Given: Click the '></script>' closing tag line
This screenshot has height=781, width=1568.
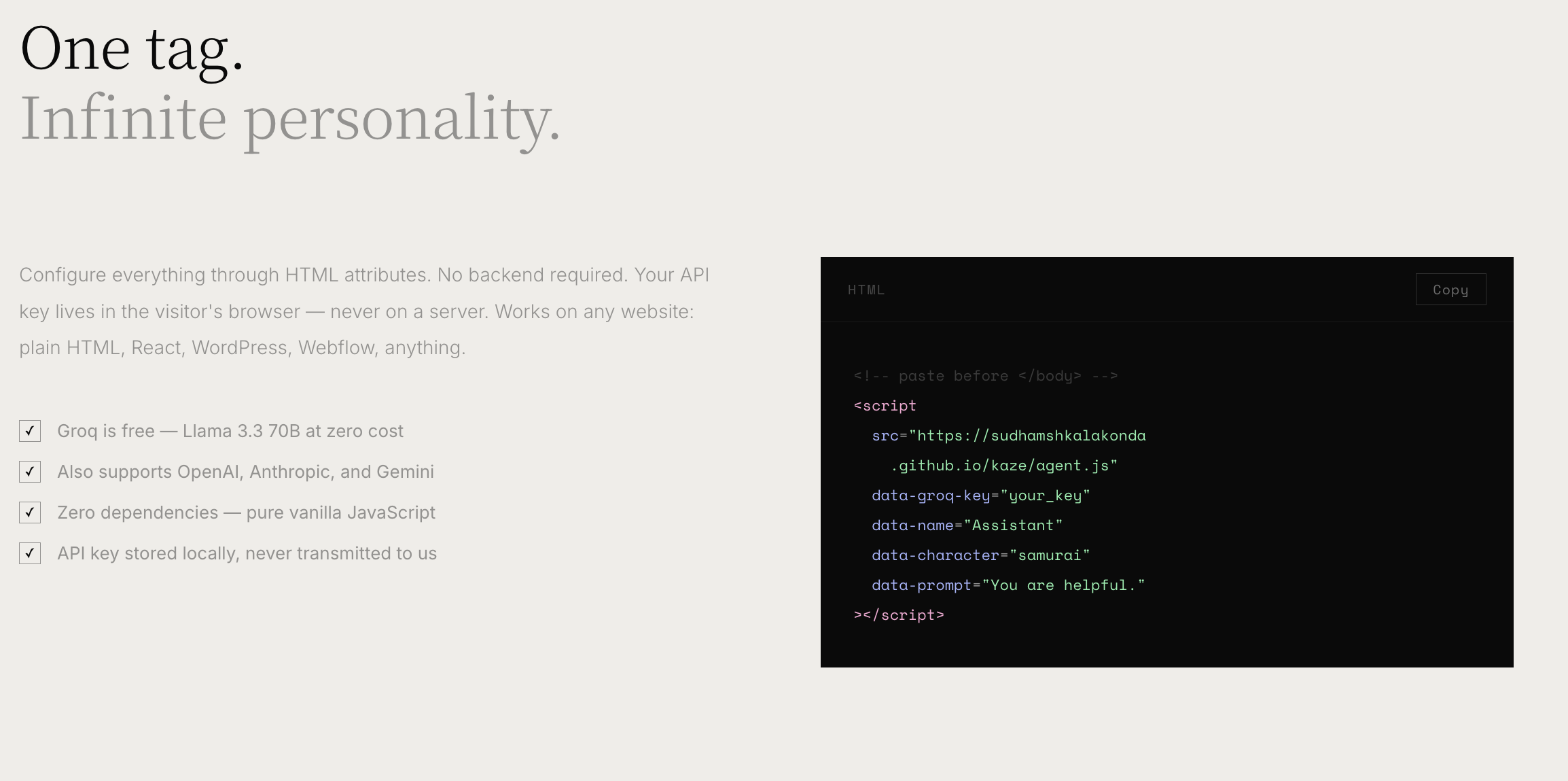Looking at the screenshot, I should pos(899,615).
